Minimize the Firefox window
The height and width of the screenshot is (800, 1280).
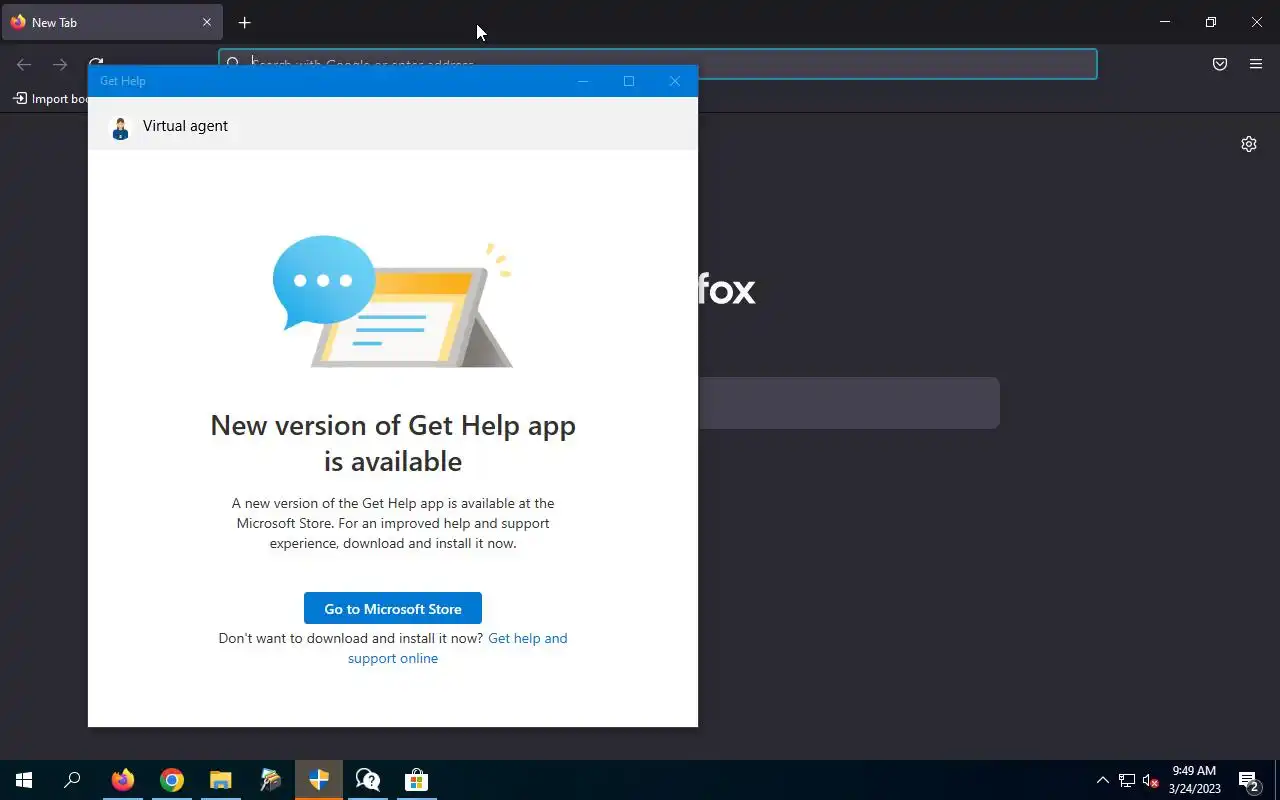(x=1165, y=22)
